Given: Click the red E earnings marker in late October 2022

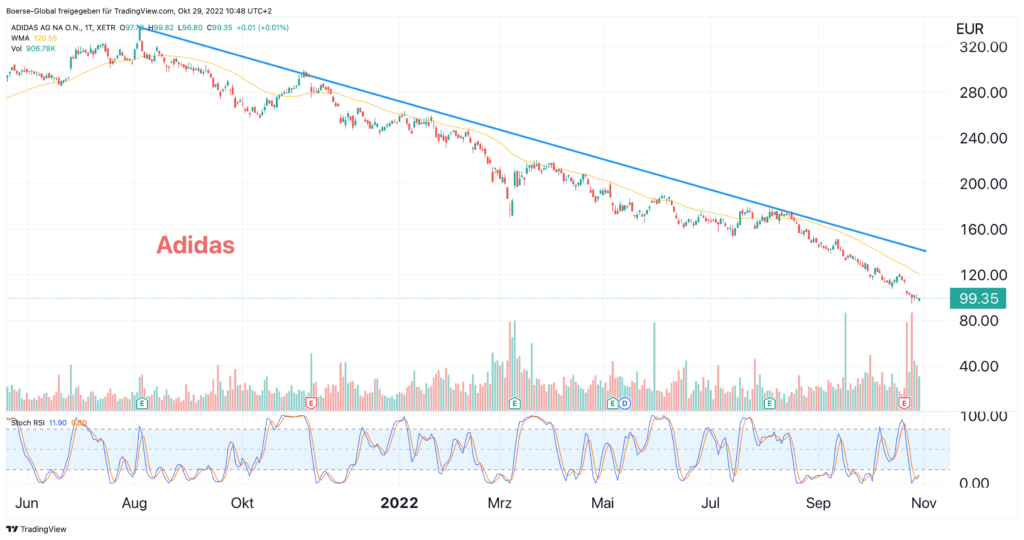Looking at the screenshot, I should pos(904,404).
